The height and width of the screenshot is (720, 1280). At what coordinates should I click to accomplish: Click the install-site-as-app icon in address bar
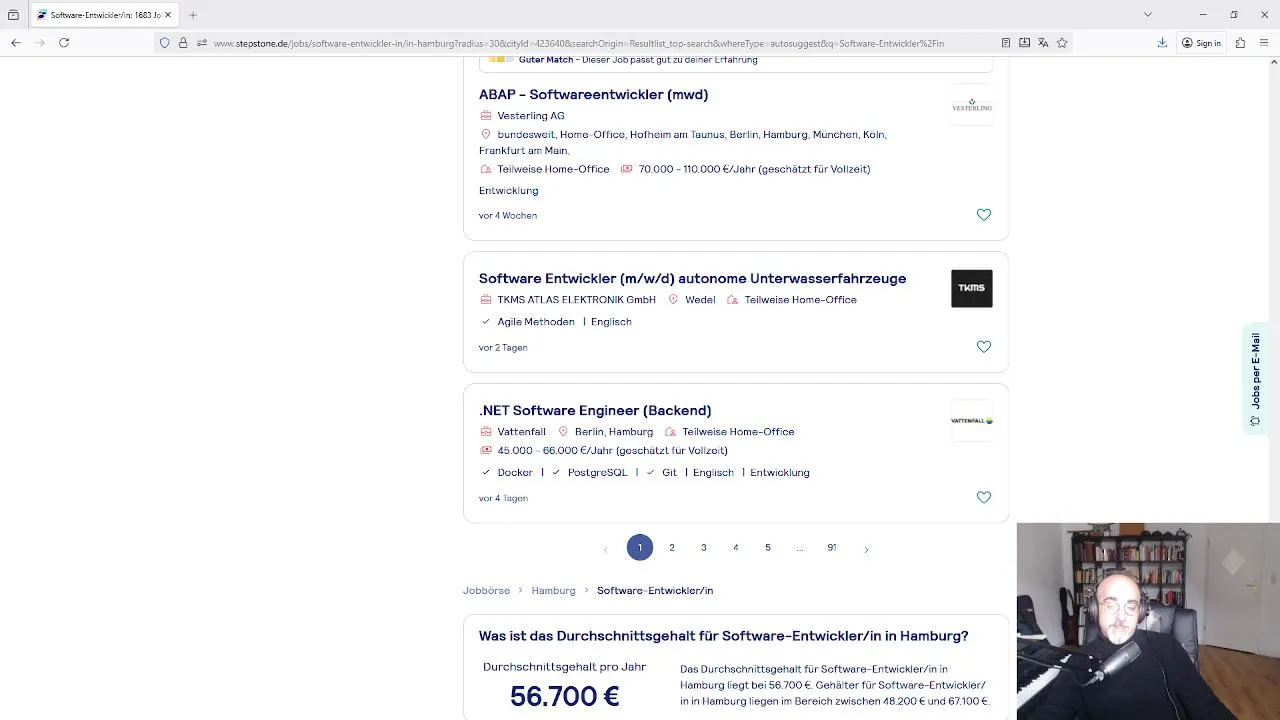1025,43
